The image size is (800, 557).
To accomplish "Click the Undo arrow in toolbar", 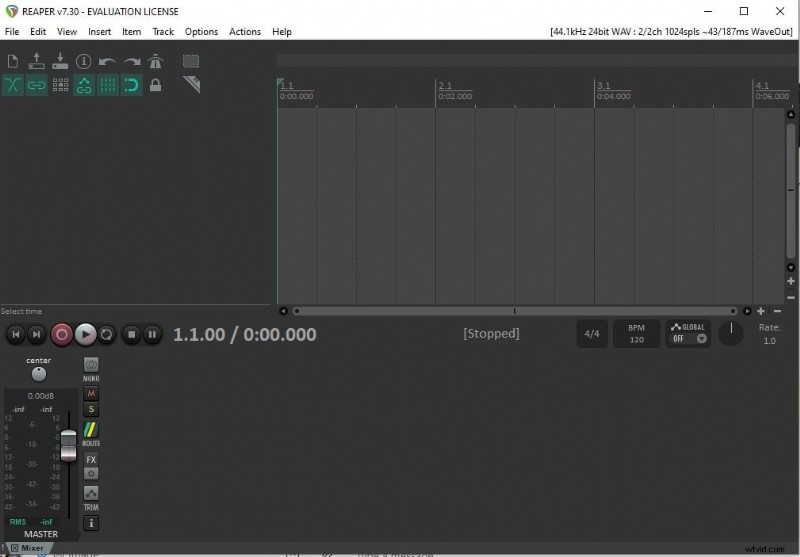I will tap(108, 62).
